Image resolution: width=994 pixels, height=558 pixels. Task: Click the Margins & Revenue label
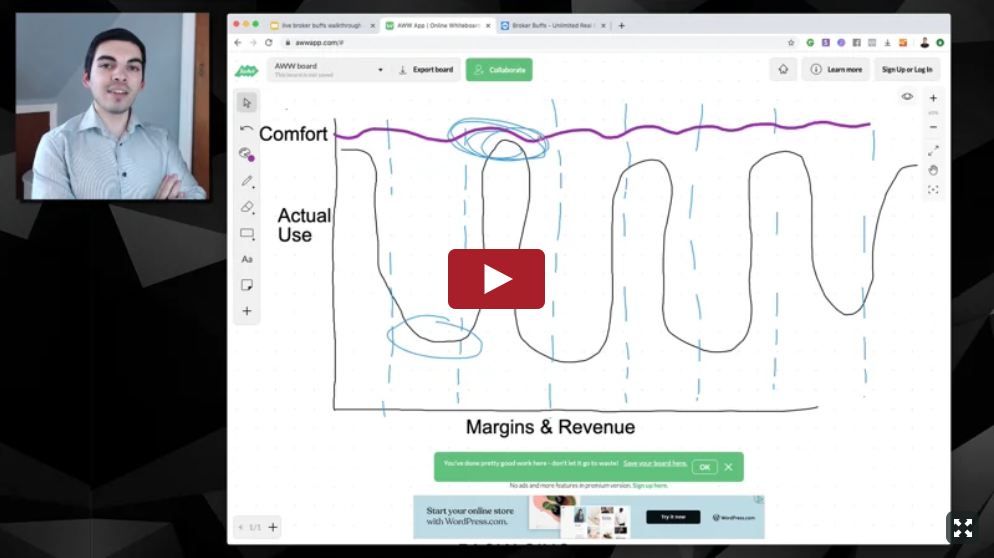pos(550,427)
